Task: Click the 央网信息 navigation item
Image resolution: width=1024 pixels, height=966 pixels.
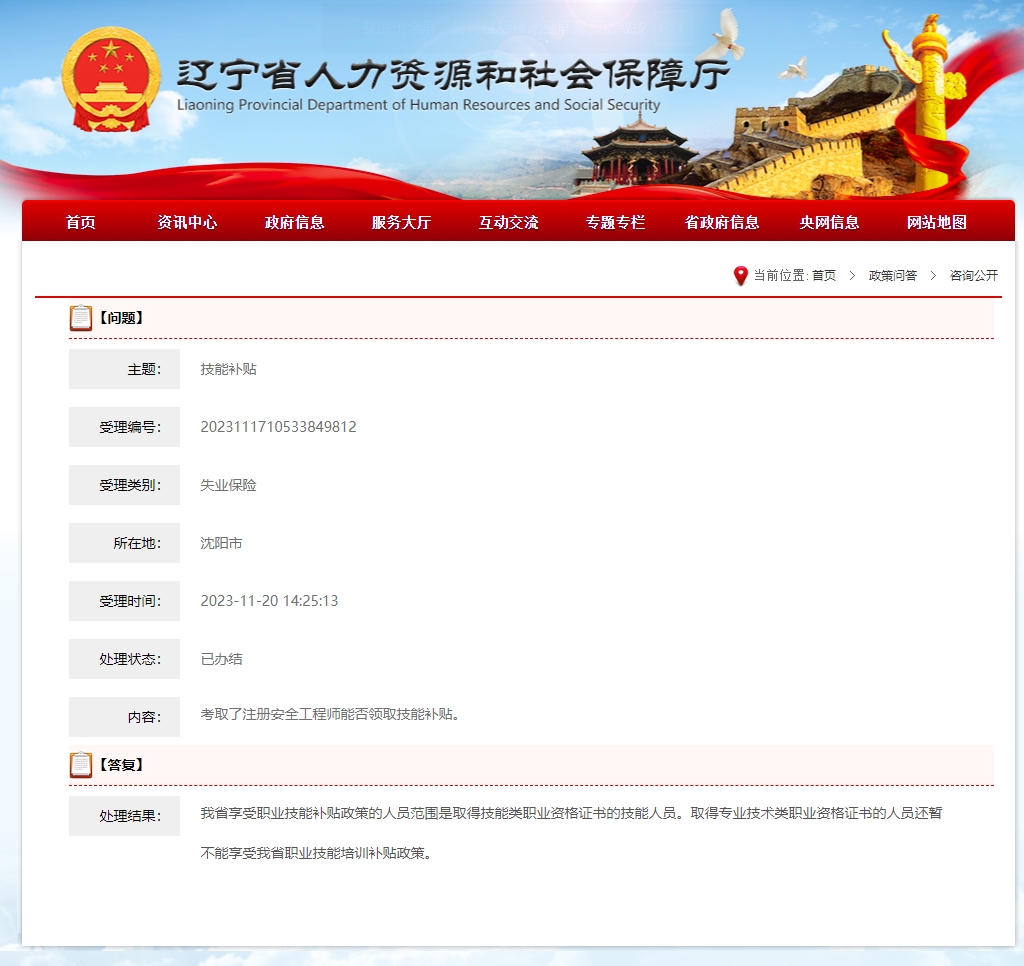Action: (x=829, y=222)
